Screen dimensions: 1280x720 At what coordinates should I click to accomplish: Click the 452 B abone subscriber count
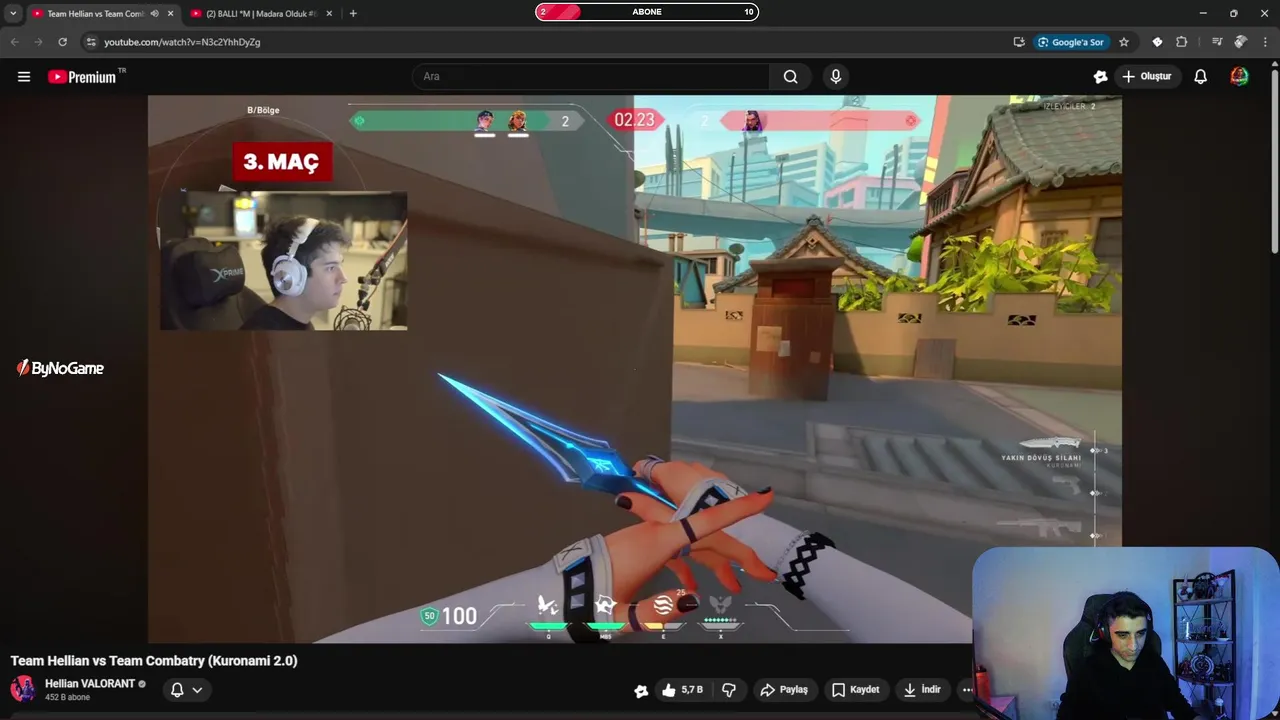click(x=67, y=698)
